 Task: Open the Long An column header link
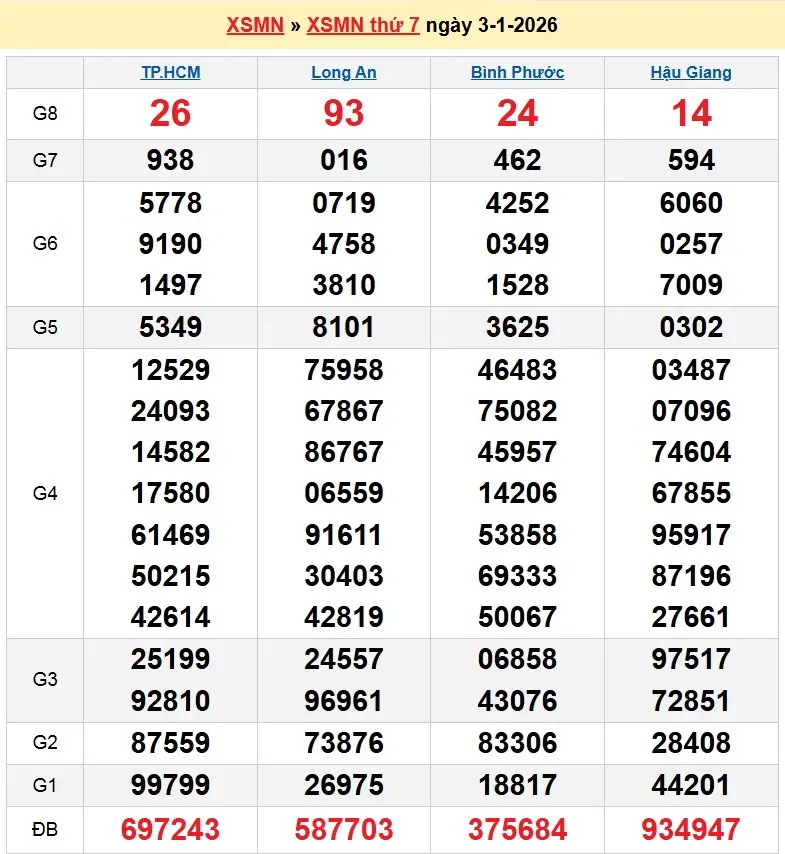tap(344, 72)
